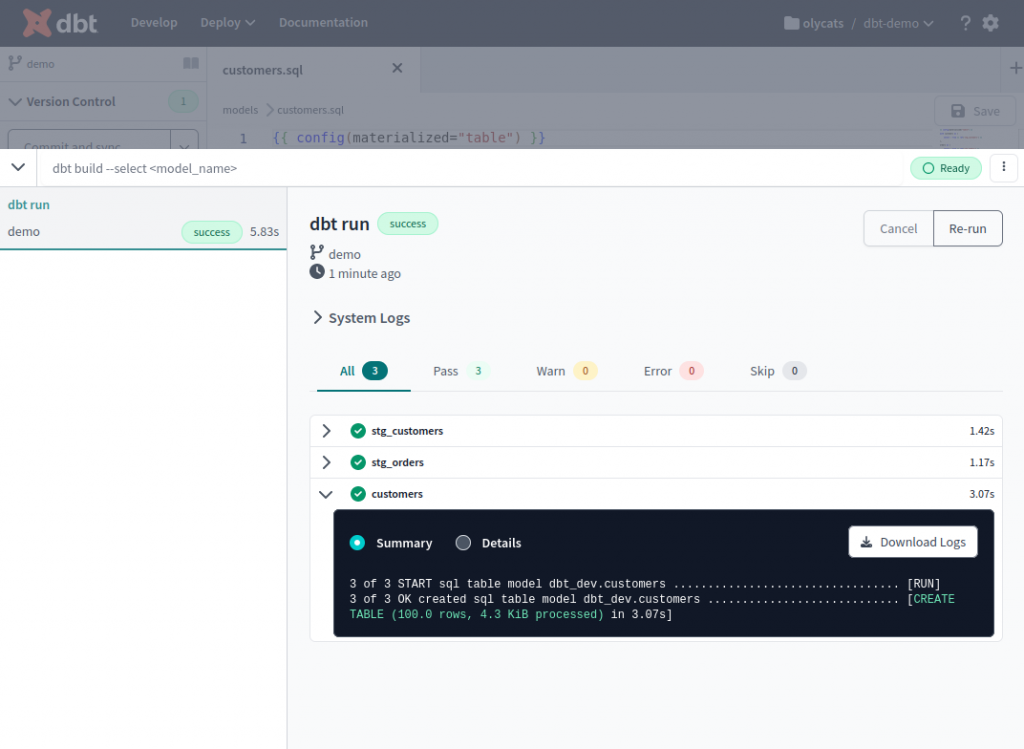
Task: Open the Deploy dropdown menu
Action: click(227, 23)
